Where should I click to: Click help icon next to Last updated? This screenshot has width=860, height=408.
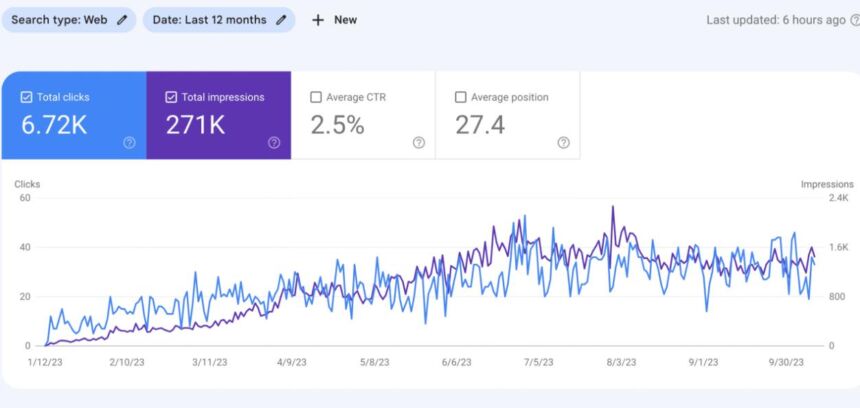click(854, 20)
